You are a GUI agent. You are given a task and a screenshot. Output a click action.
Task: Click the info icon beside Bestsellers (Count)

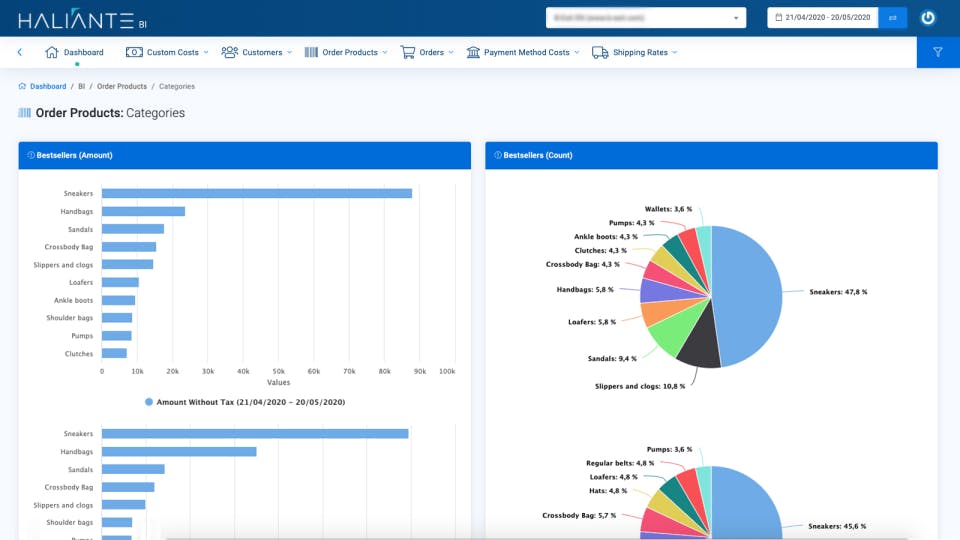point(498,156)
